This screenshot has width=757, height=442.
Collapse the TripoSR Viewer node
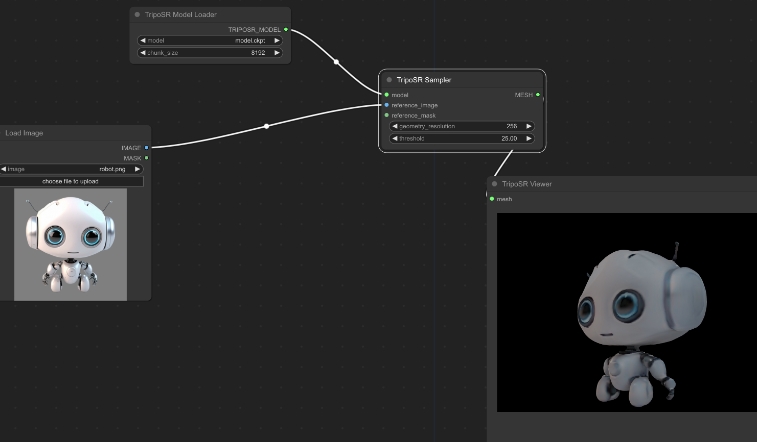click(x=495, y=184)
